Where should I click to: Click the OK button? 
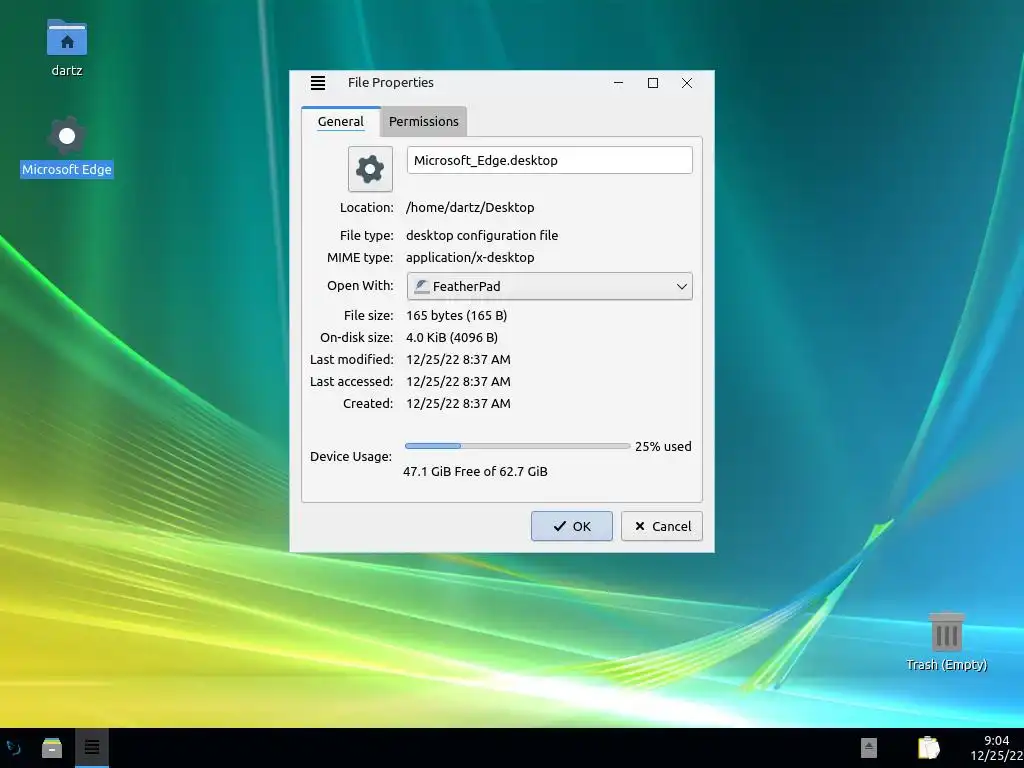point(571,526)
